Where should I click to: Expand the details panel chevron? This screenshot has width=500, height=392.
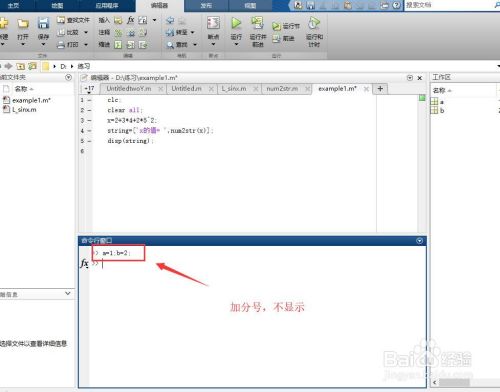[x=68, y=293]
